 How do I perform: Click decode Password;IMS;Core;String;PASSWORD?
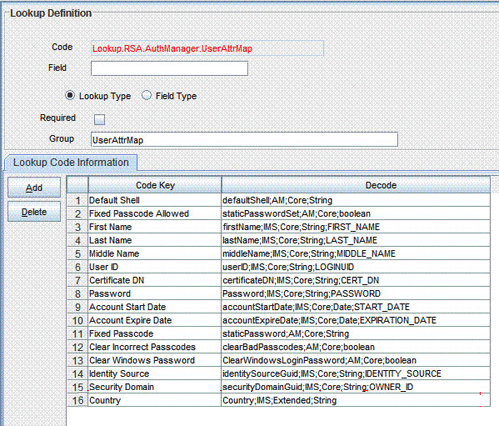[x=356, y=293]
